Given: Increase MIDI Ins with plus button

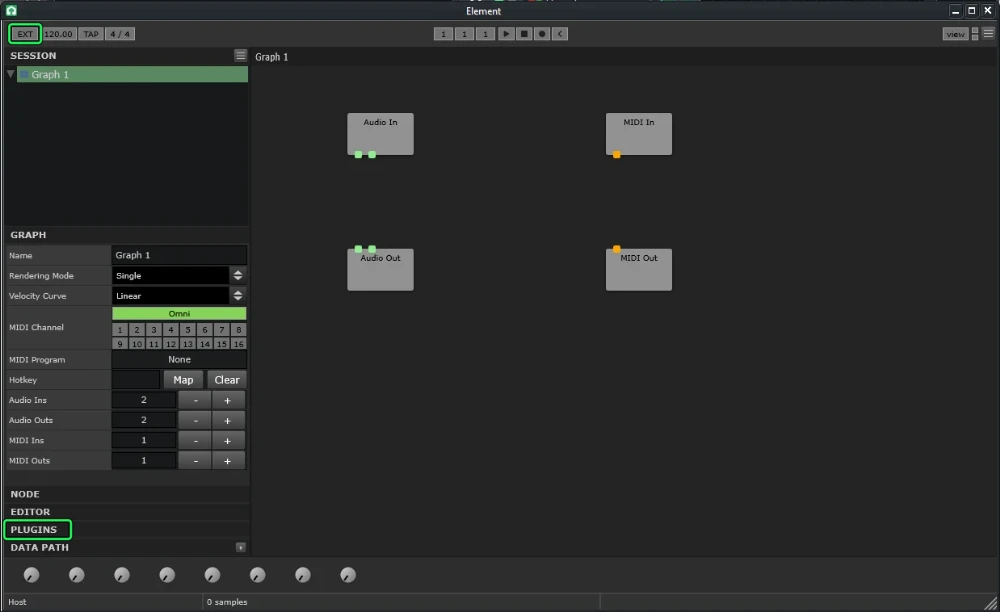Looking at the screenshot, I should tap(227, 441).
